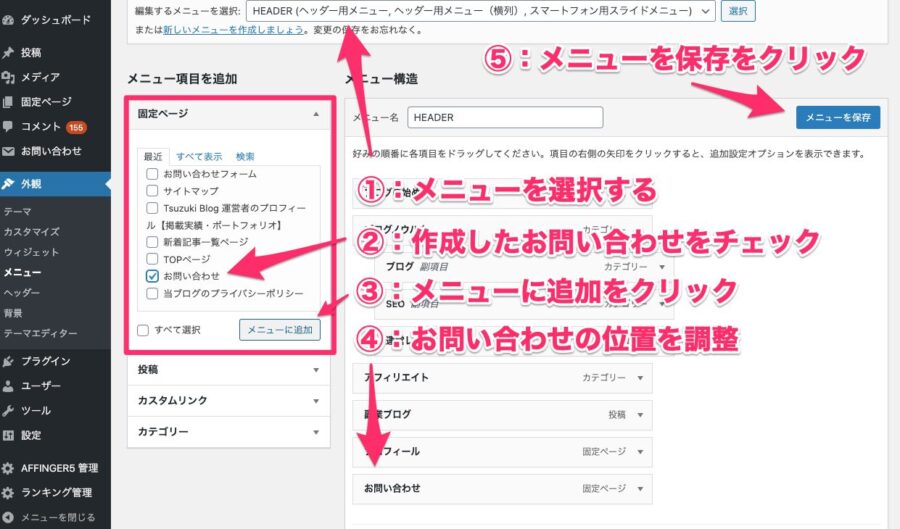Expand the 副業ブログ menu item arrow
Image resolution: width=900 pixels, height=529 pixels.
pyautogui.click(x=641, y=415)
